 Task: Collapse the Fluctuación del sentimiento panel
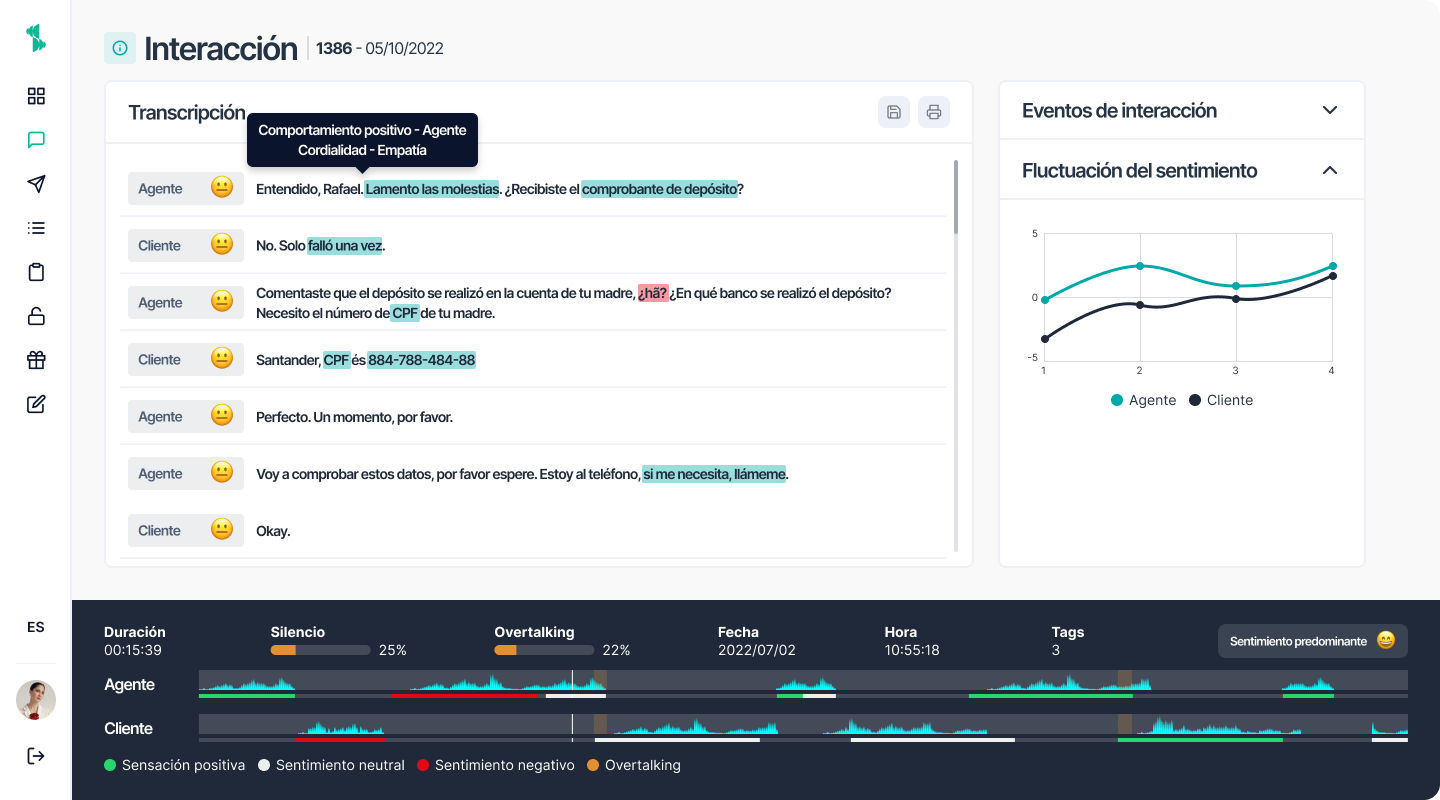(x=1329, y=170)
